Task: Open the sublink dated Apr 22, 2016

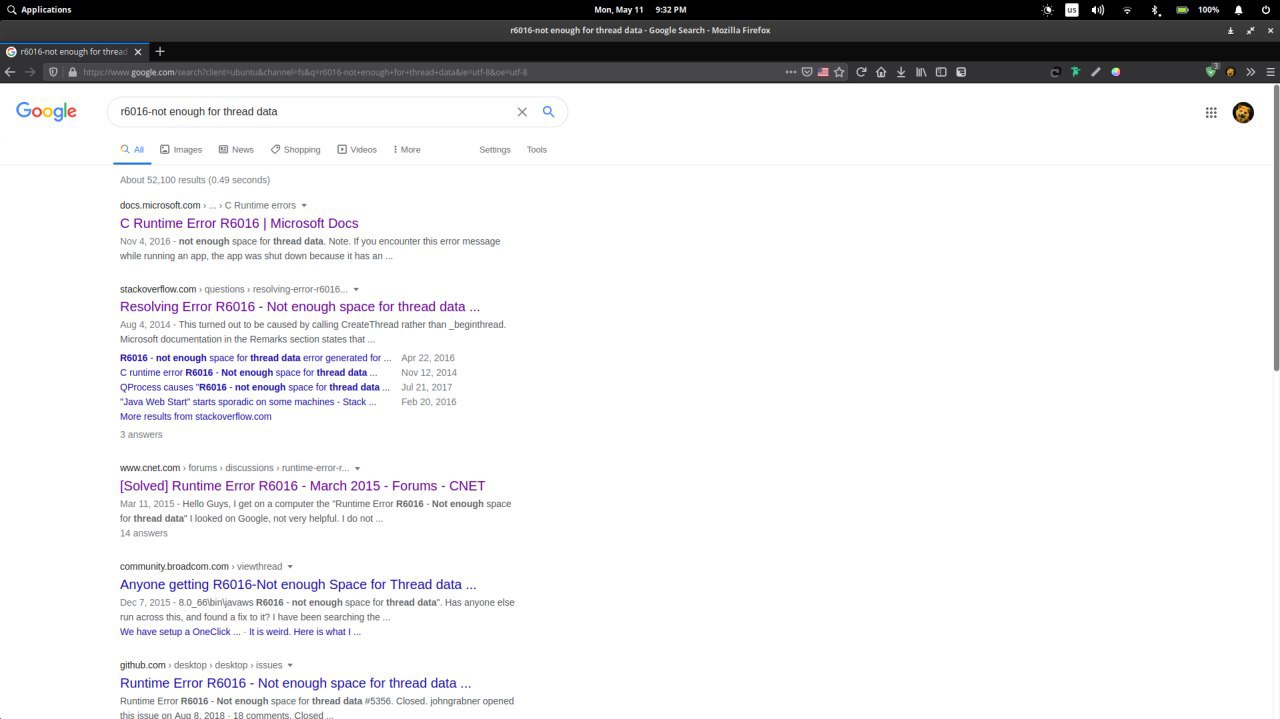Action: (x=256, y=358)
